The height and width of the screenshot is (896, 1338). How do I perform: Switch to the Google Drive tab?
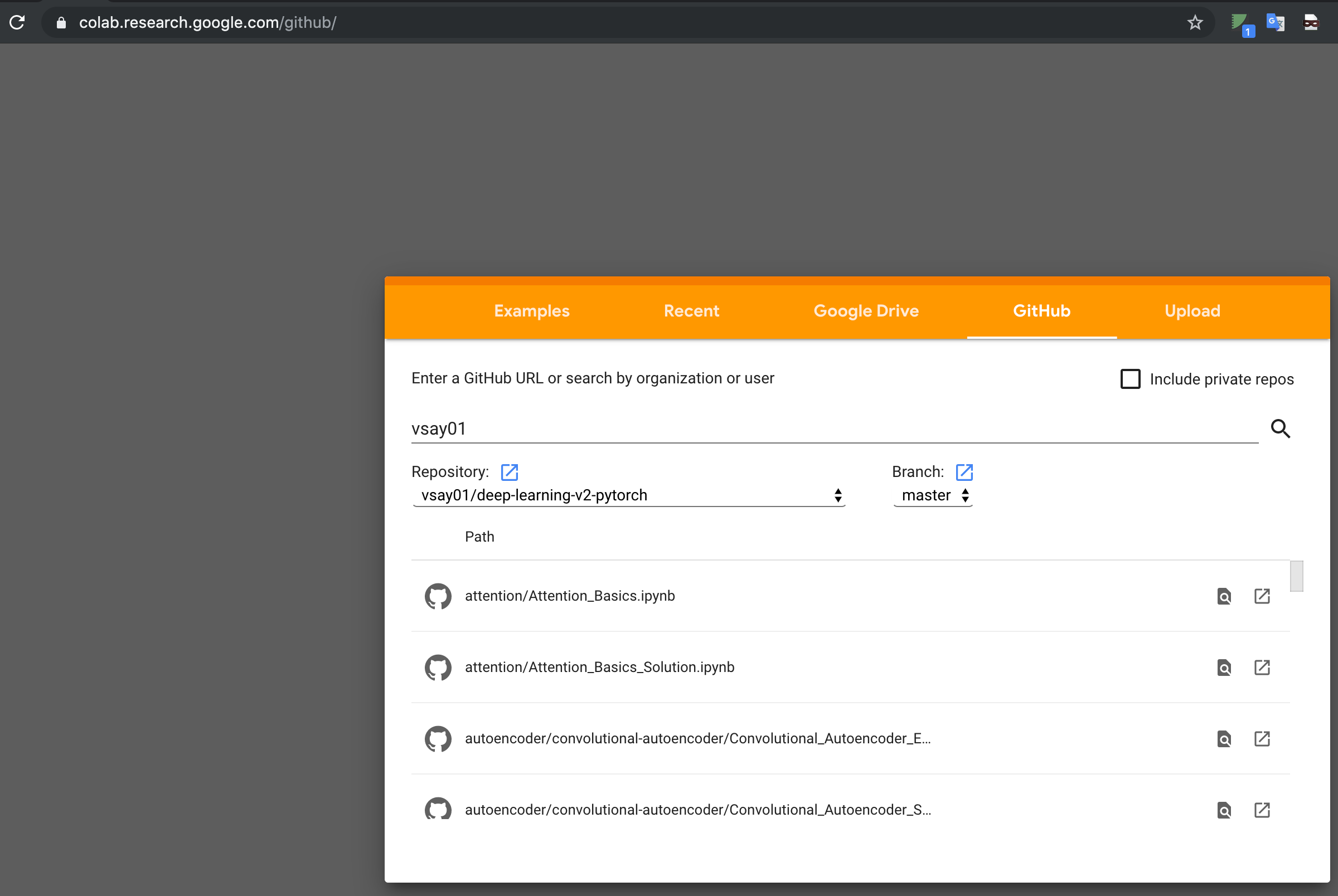point(866,311)
